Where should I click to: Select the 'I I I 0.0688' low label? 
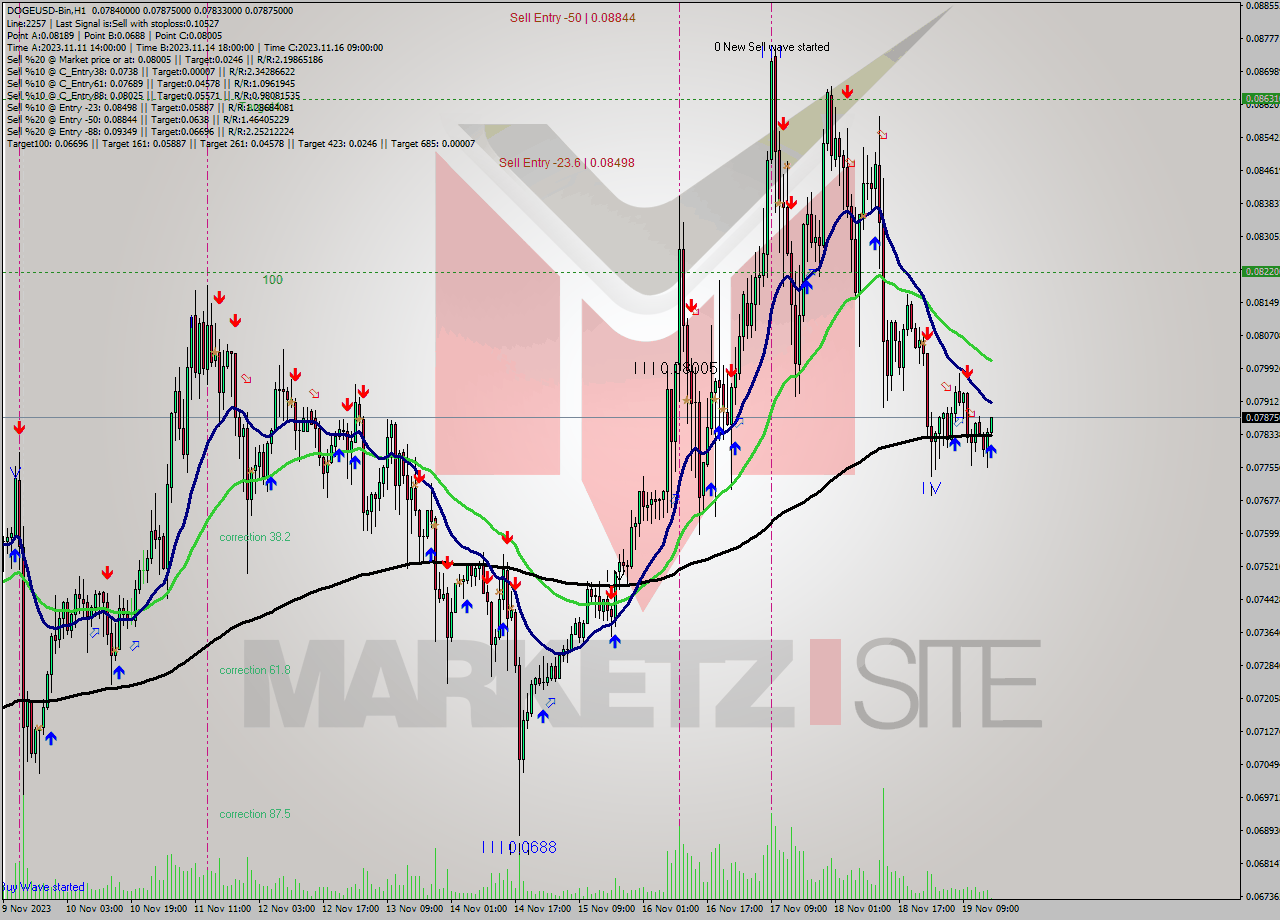click(519, 847)
